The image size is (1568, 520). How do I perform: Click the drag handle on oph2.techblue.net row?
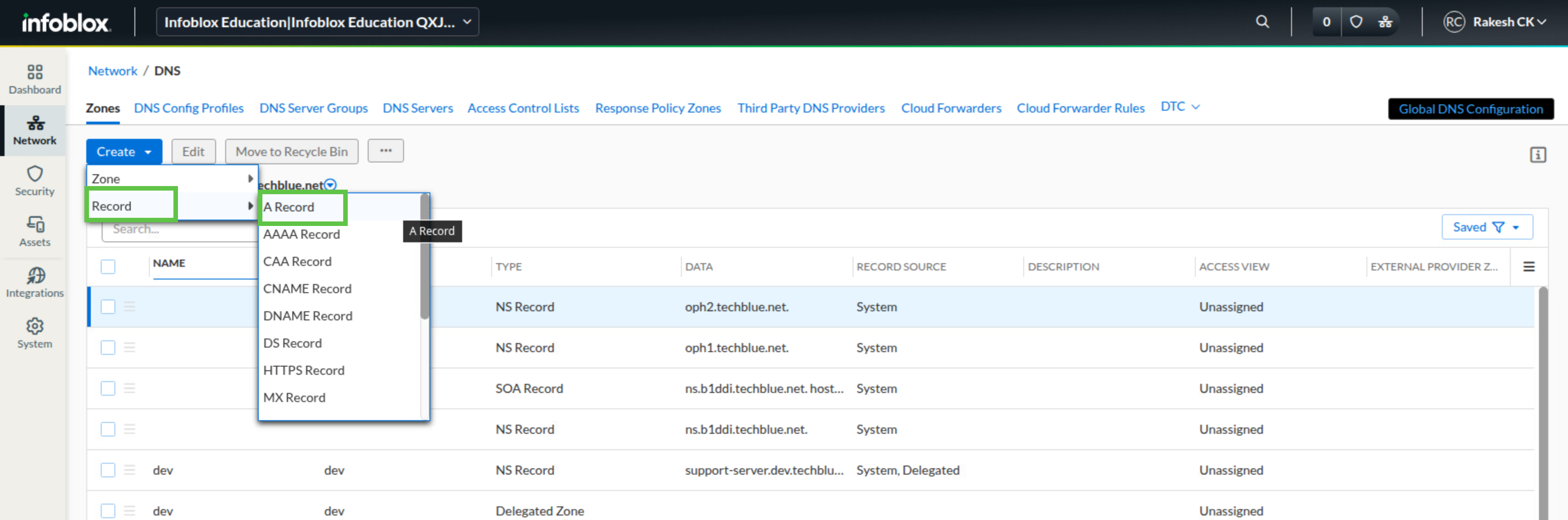coord(129,307)
